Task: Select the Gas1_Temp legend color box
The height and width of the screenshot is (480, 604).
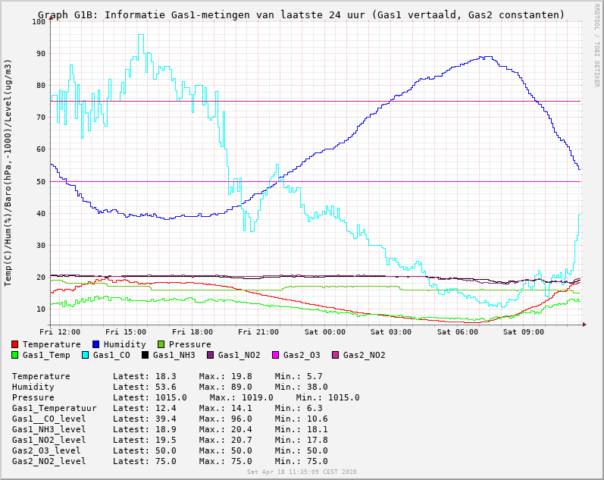Action: click(16, 355)
